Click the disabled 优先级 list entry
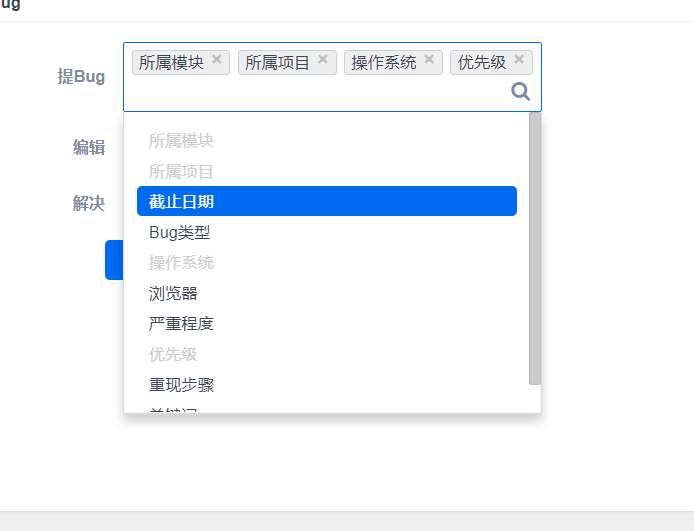694x531 pixels. (173, 354)
